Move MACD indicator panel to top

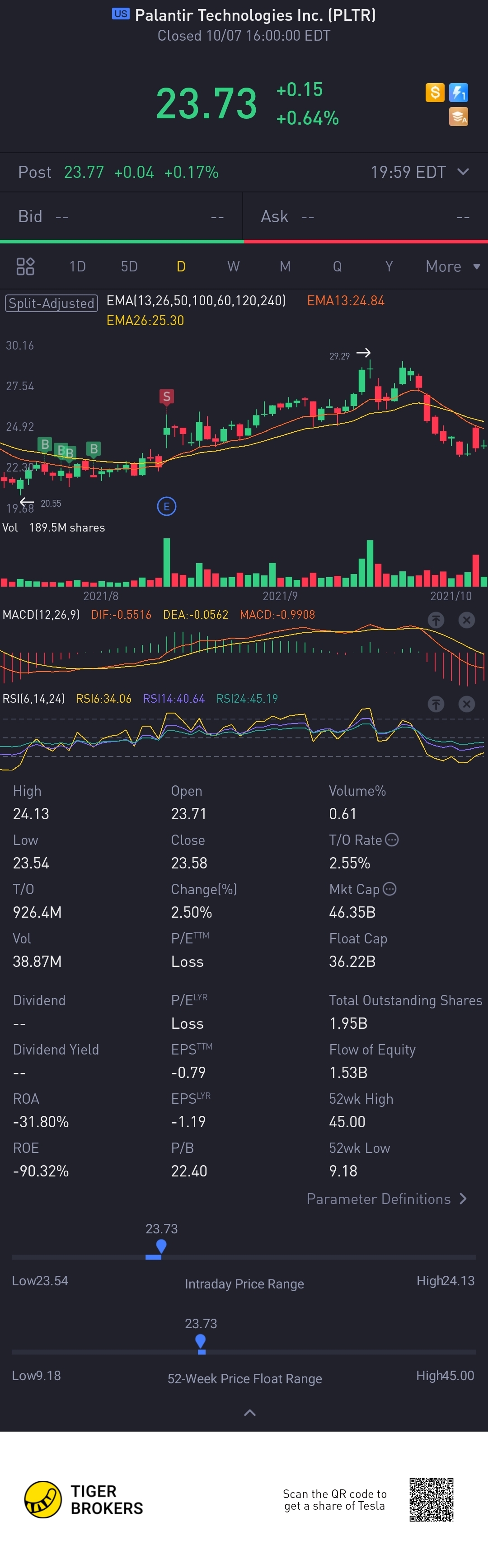(x=436, y=620)
